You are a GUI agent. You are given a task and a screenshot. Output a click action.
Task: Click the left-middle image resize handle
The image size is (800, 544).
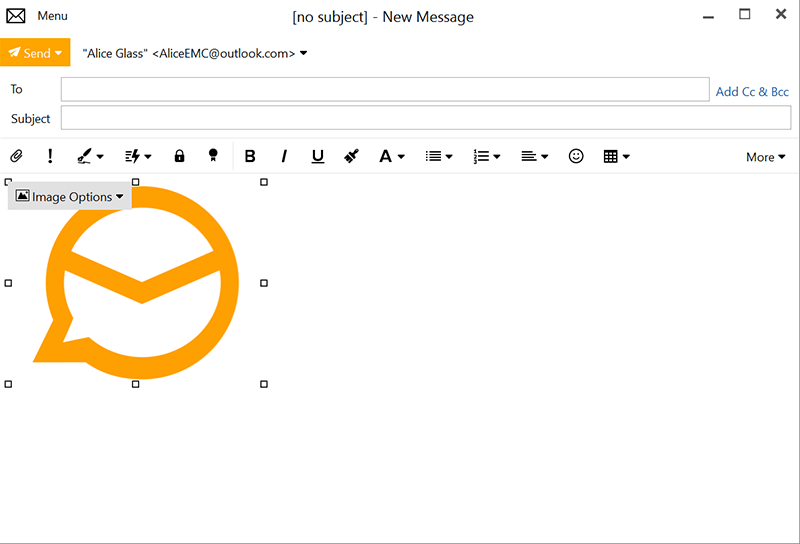pyautogui.click(x=8, y=283)
